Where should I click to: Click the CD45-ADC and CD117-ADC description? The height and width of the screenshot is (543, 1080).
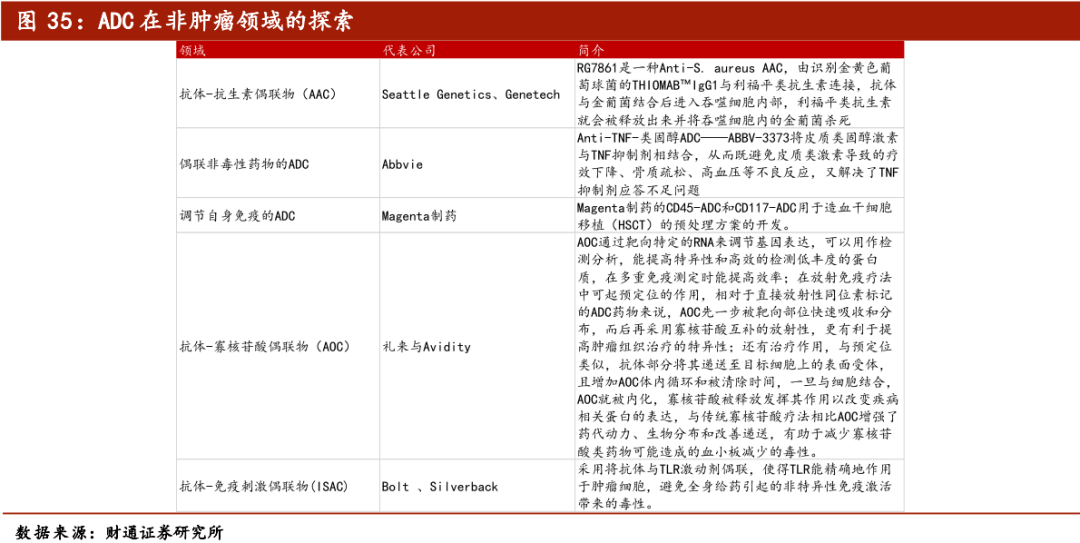click(738, 216)
